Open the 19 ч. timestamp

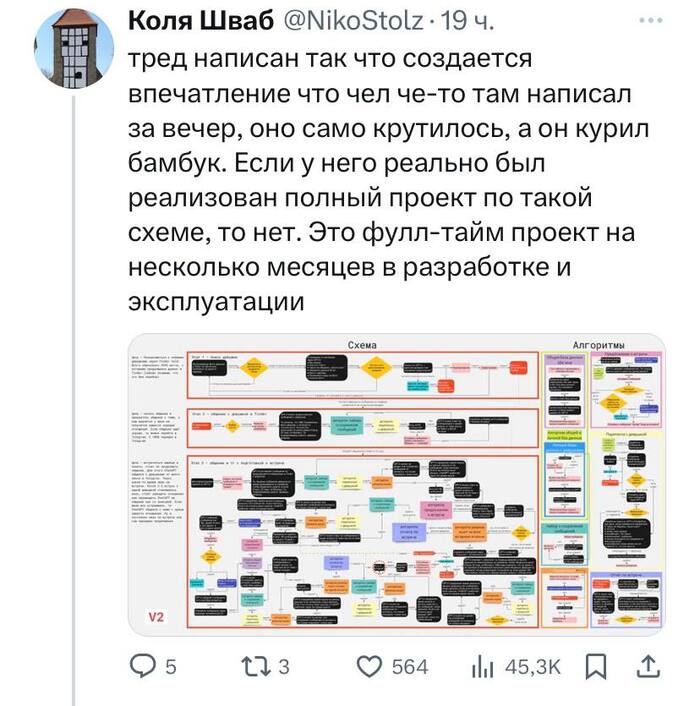click(x=467, y=21)
